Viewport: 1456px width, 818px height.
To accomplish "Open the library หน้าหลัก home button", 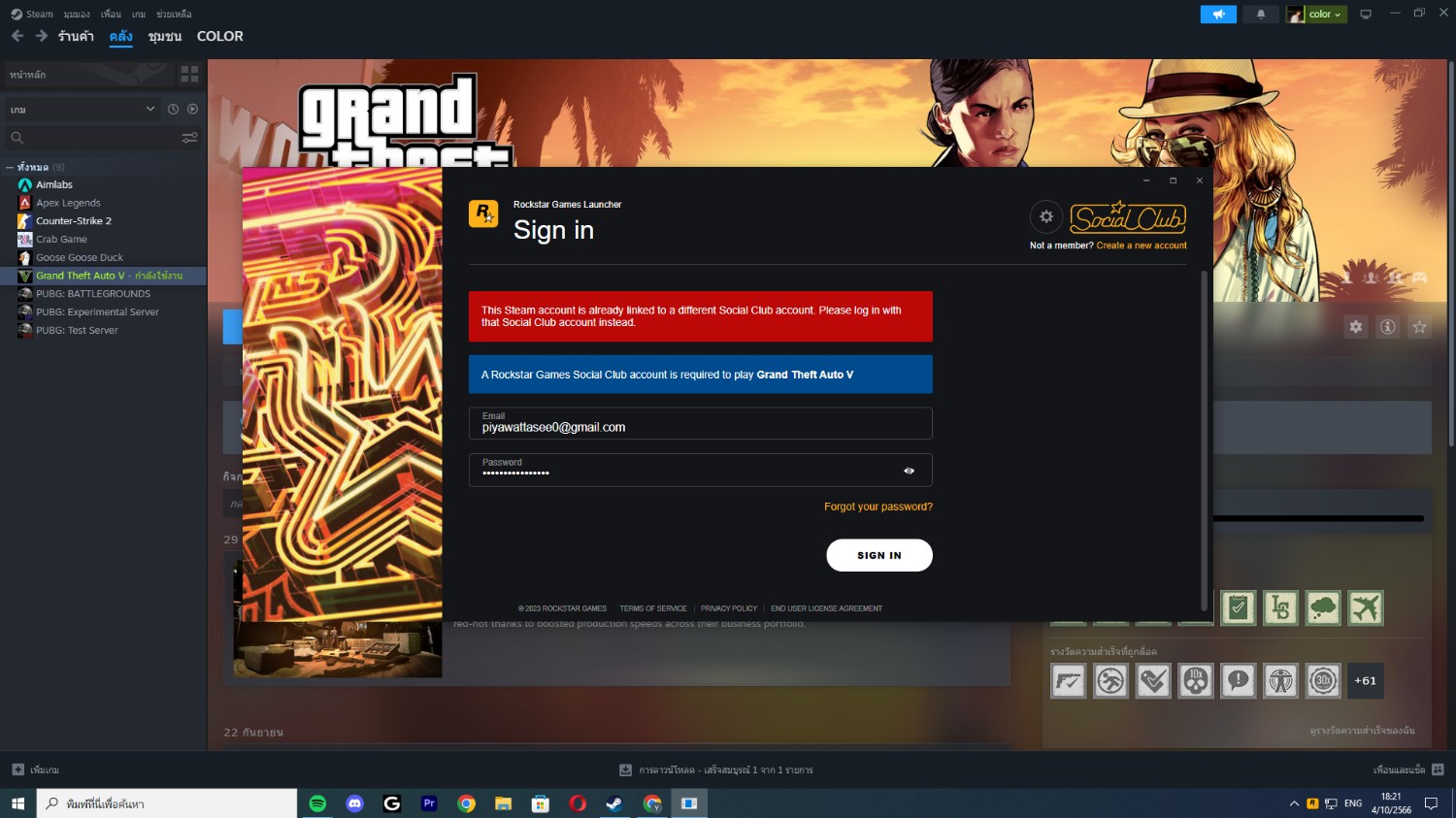I will point(87,74).
